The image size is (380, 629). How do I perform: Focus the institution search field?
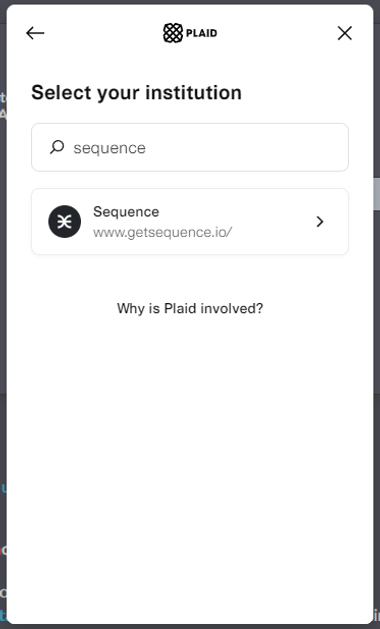point(190,147)
